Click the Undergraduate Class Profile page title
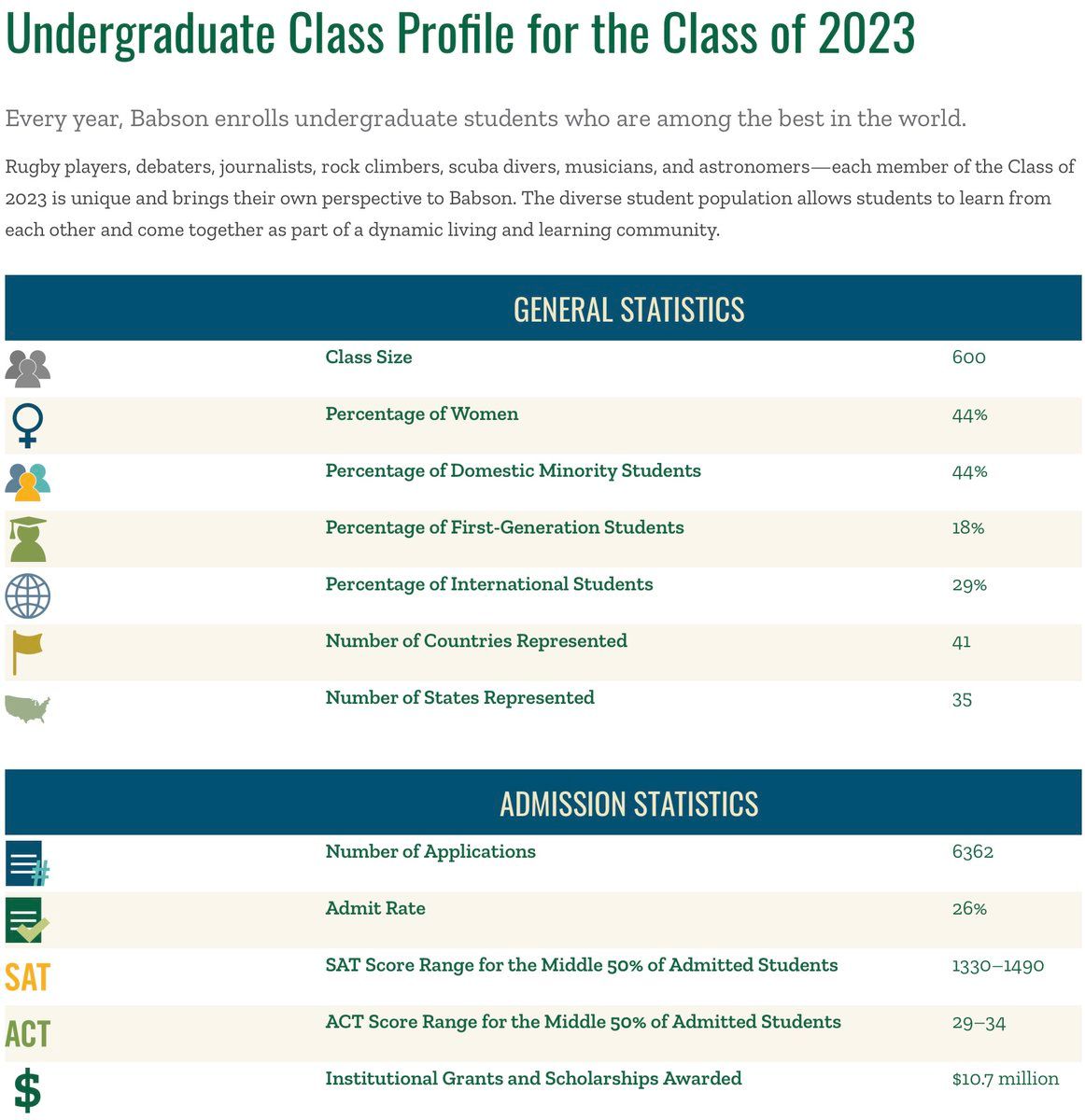 click(460, 35)
